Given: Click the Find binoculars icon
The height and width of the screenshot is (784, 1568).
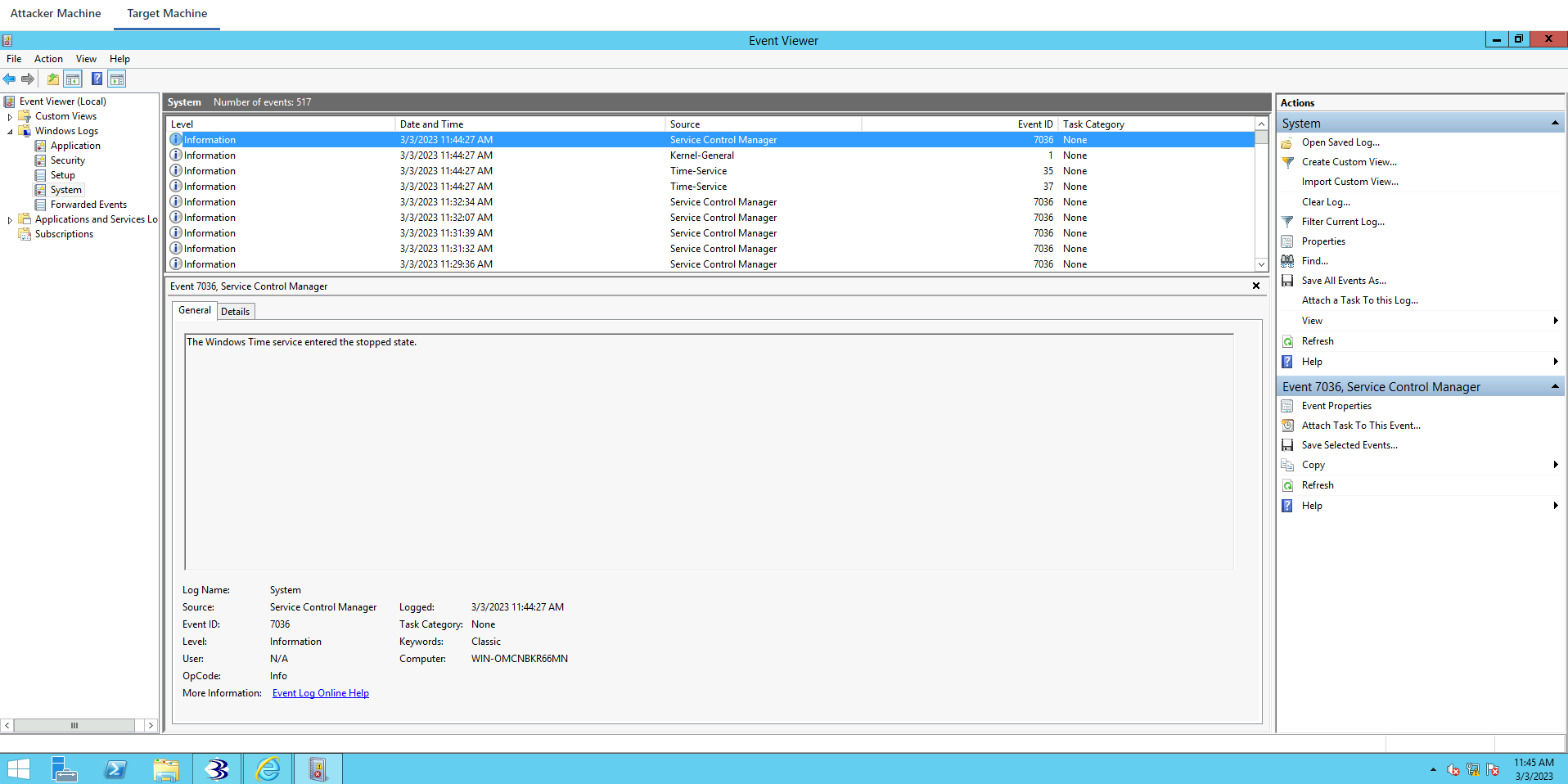Looking at the screenshot, I should click(1287, 261).
